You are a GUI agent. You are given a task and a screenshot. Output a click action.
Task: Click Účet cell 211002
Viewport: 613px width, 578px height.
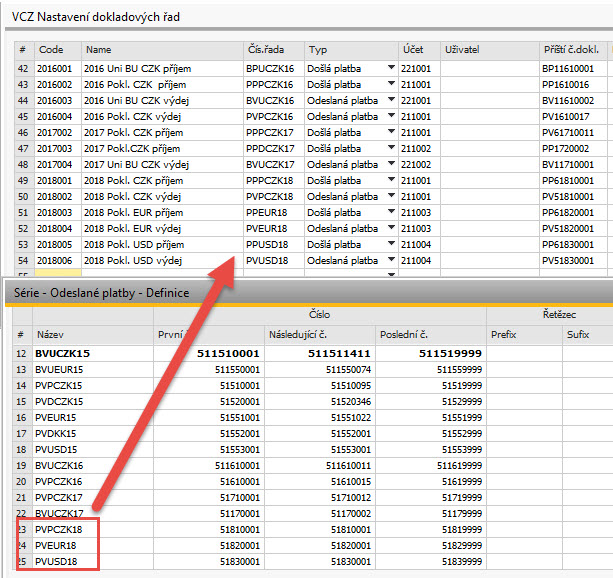coord(419,149)
